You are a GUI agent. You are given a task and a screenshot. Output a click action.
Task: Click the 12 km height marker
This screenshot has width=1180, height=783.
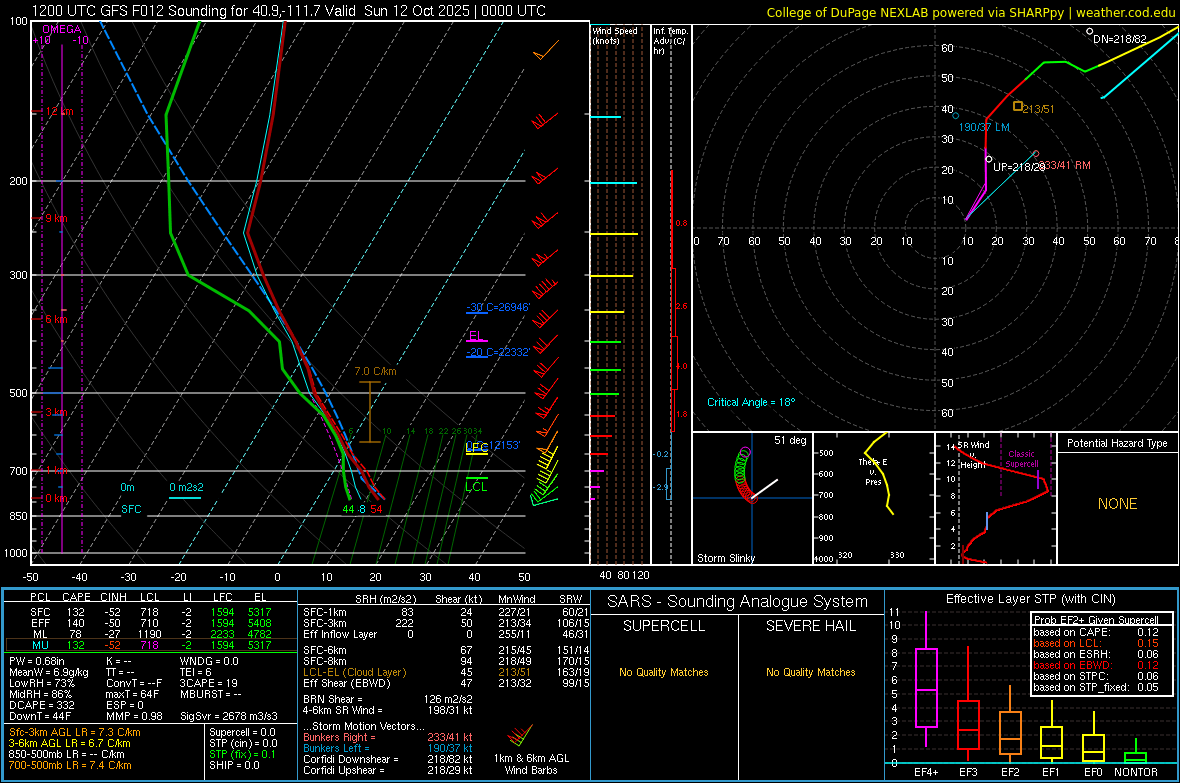(59, 111)
